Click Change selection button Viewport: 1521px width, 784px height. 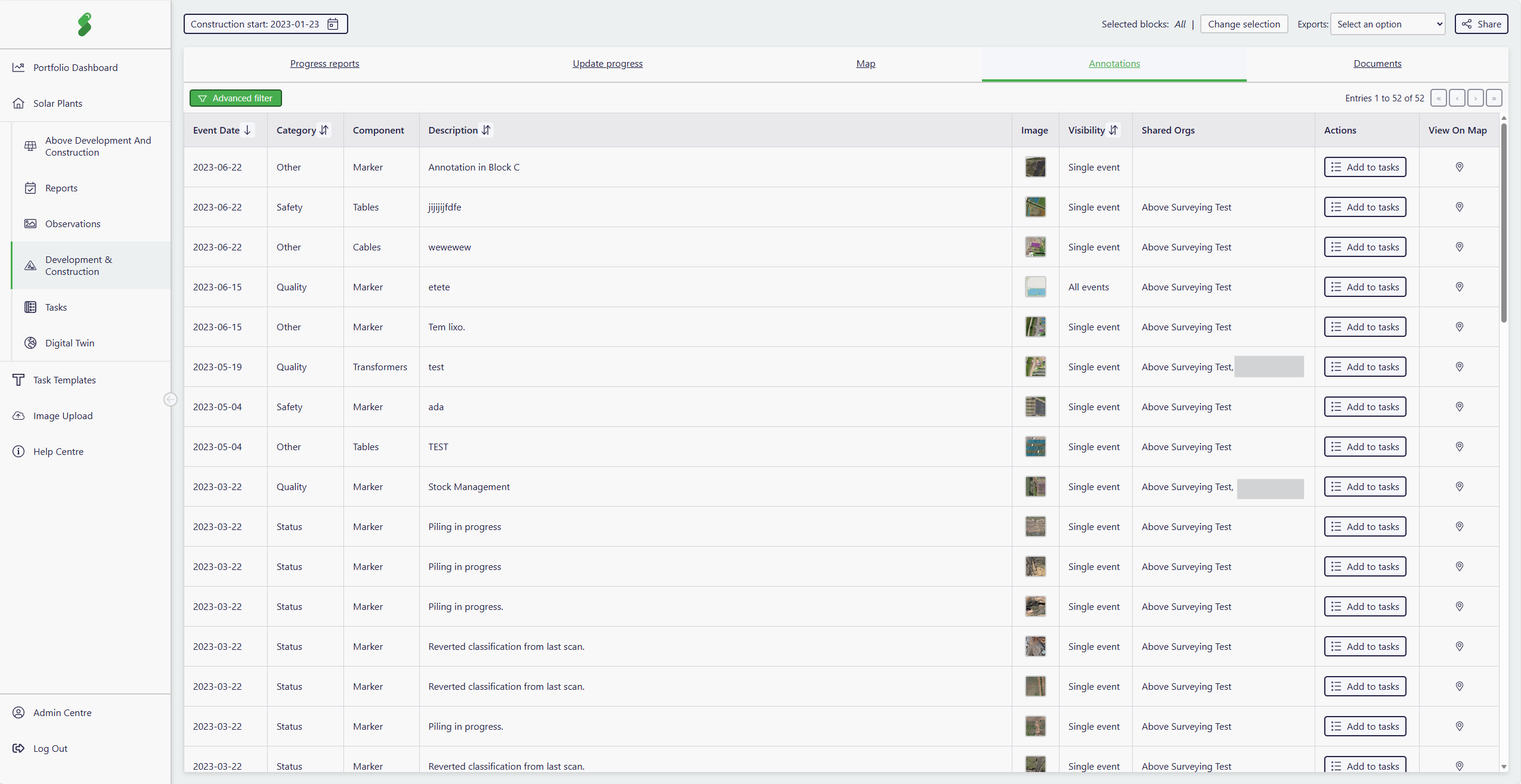(x=1244, y=24)
